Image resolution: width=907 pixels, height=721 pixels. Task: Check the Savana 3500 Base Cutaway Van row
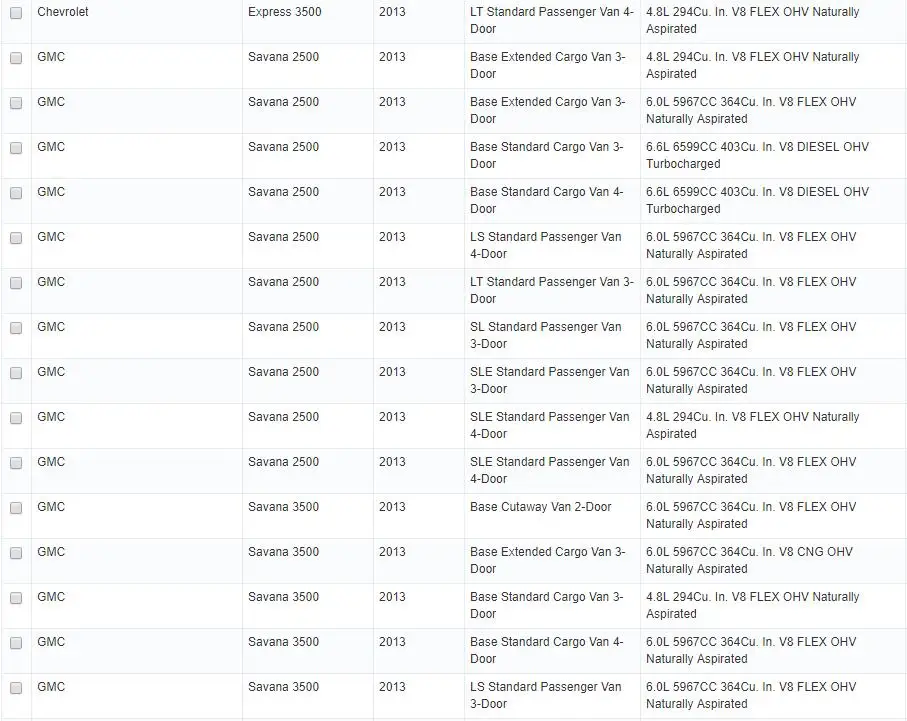(16, 508)
